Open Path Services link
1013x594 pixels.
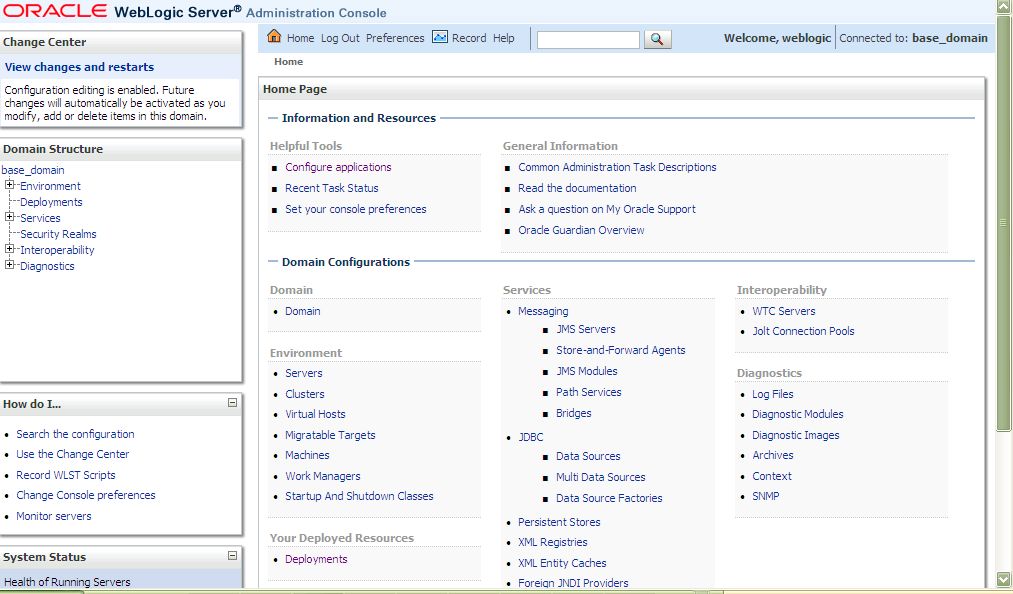tap(589, 392)
